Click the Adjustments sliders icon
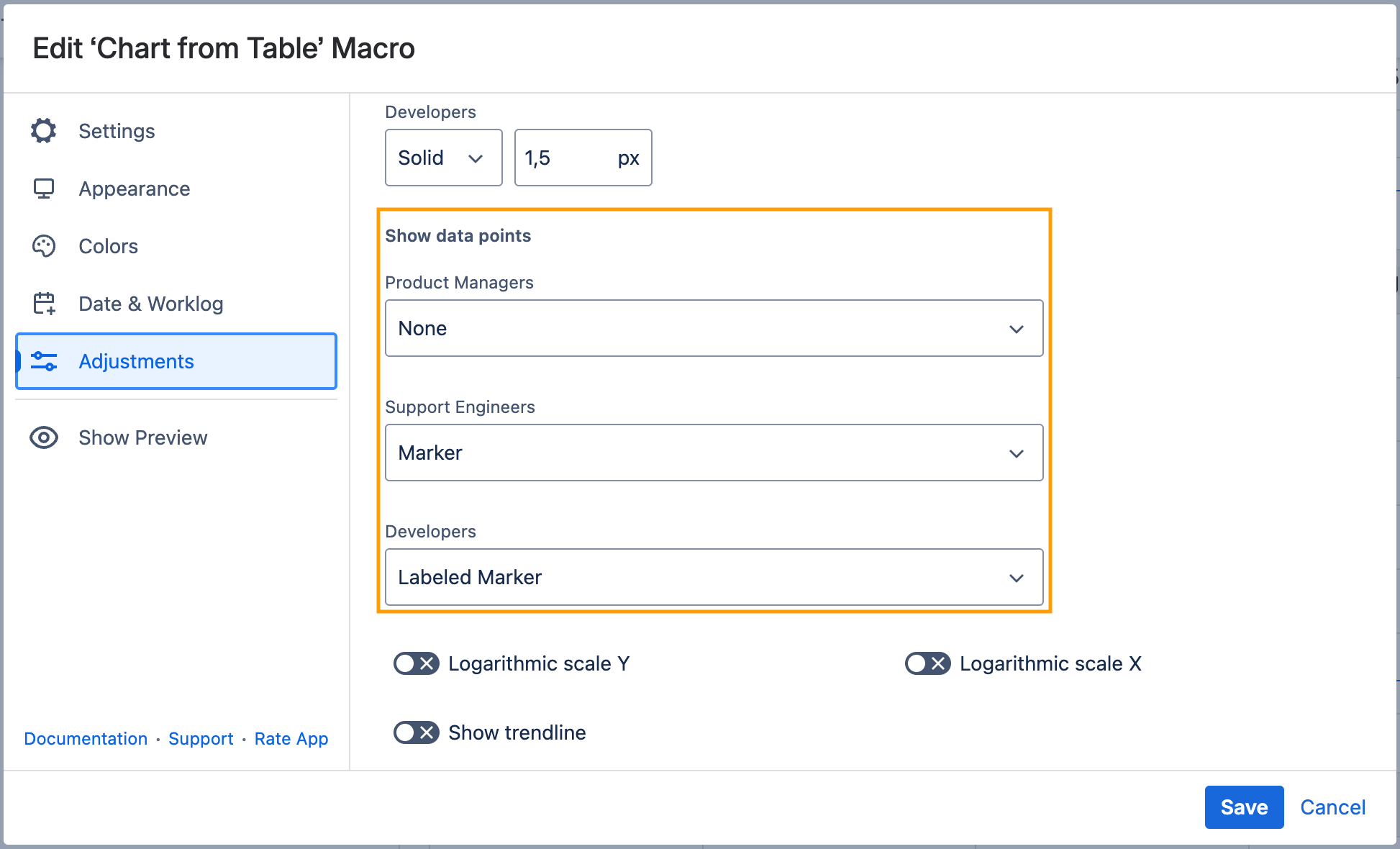The image size is (1400, 849). (x=43, y=361)
